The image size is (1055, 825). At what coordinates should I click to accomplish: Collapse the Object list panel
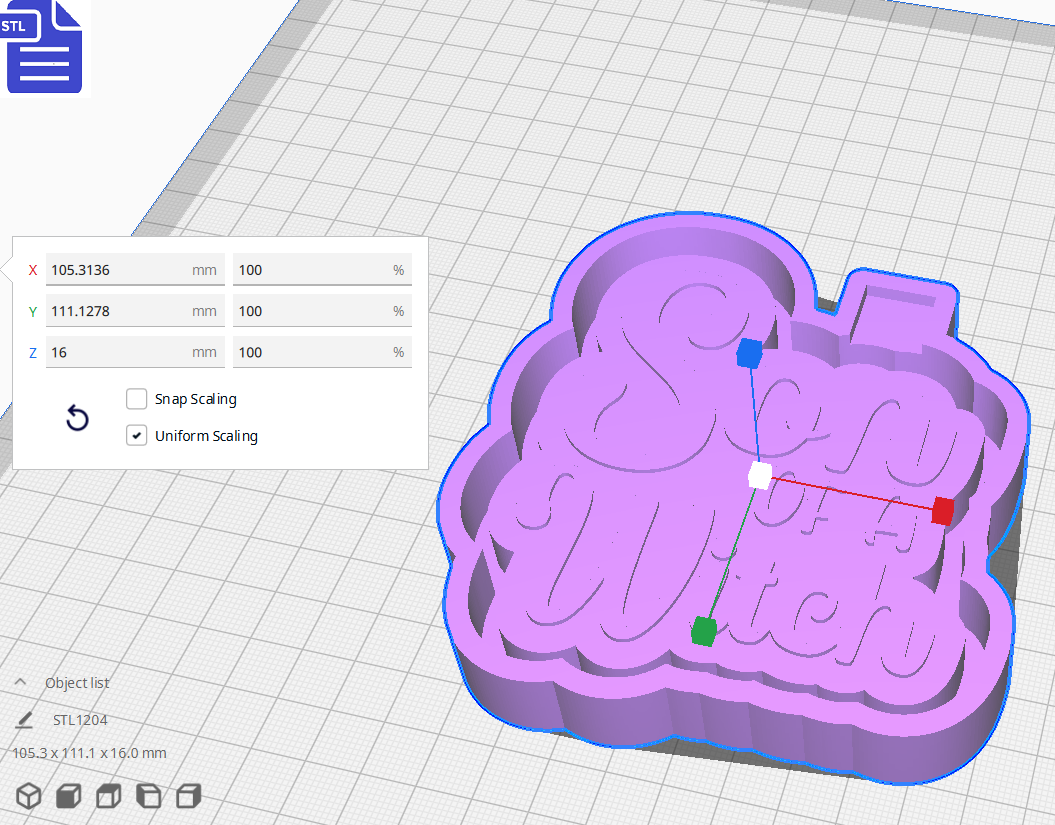click(x=18, y=682)
